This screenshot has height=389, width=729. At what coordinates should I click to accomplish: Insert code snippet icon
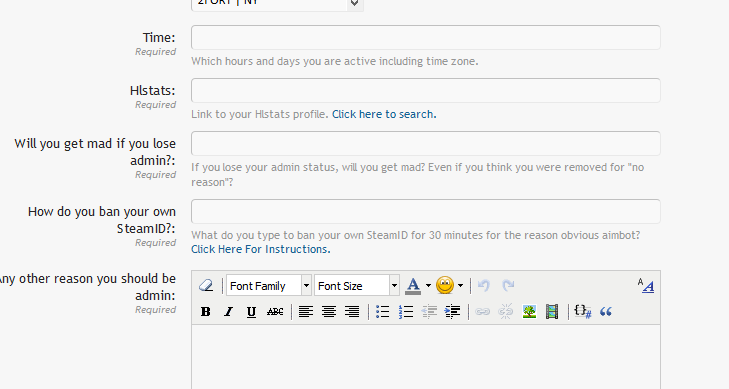[583, 312]
